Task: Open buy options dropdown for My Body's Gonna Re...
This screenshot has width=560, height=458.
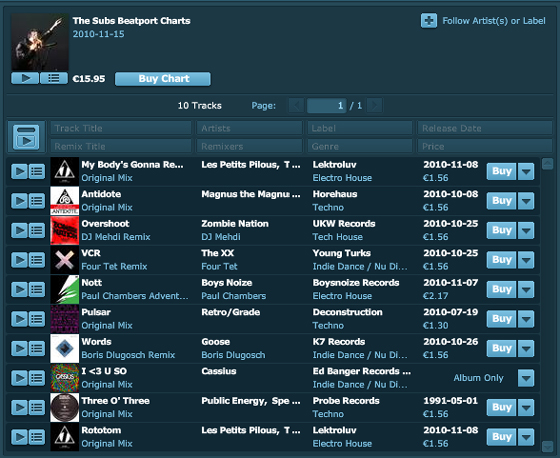Action: (x=526, y=171)
